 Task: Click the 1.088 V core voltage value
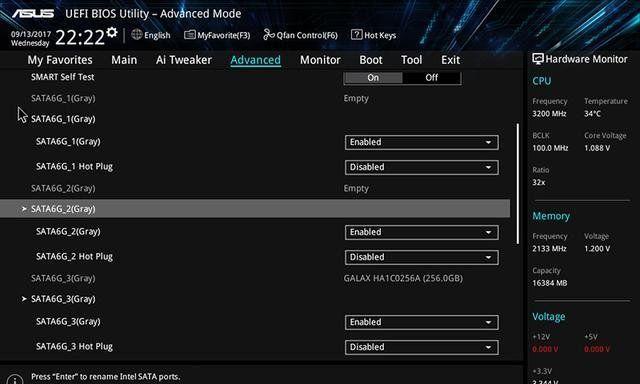pos(597,148)
